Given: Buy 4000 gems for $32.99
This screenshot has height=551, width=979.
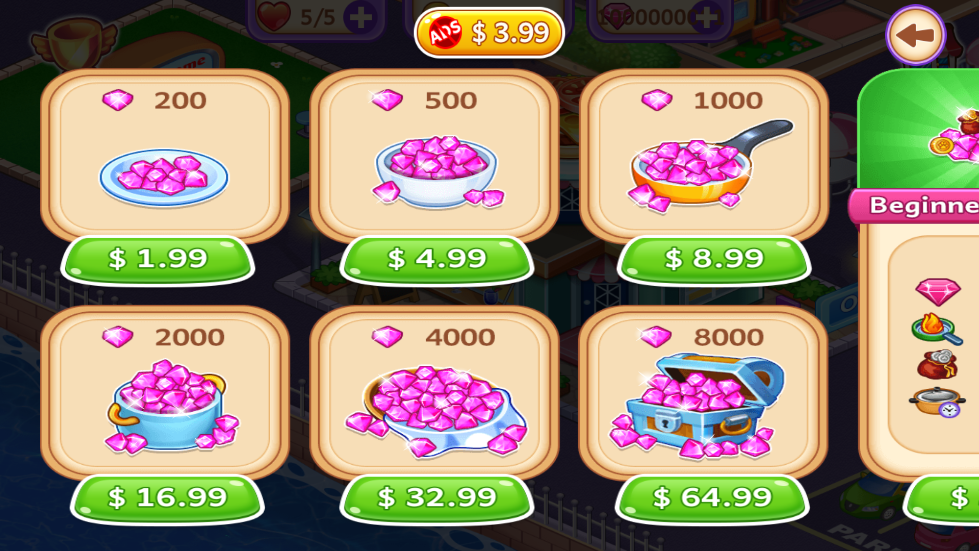Looking at the screenshot, I should [x=436, y=498].
